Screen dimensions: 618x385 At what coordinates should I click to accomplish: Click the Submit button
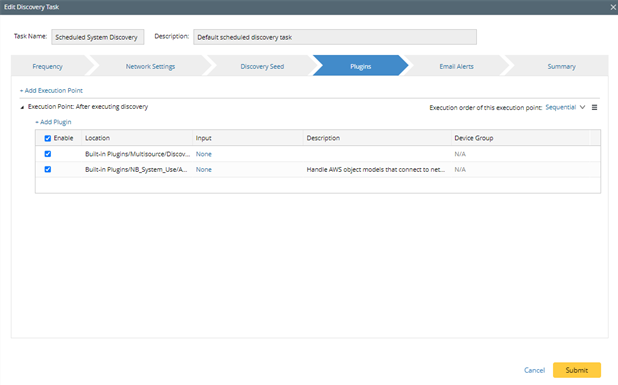[577, 370]
